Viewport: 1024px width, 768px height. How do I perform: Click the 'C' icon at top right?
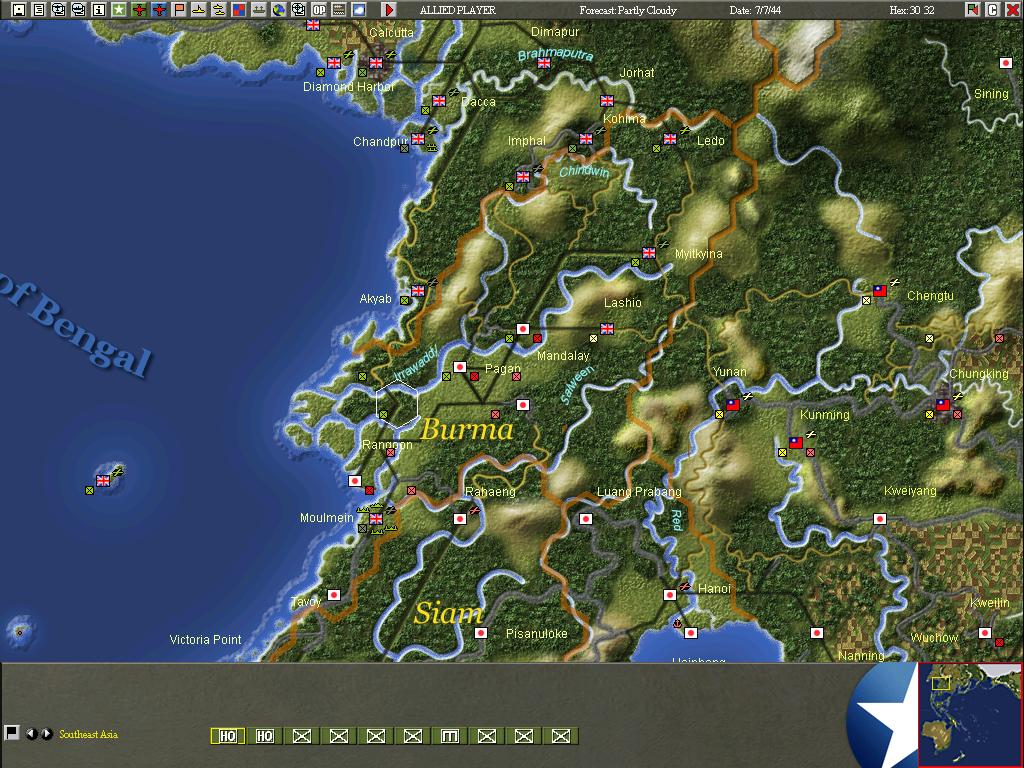click(993, 9)
